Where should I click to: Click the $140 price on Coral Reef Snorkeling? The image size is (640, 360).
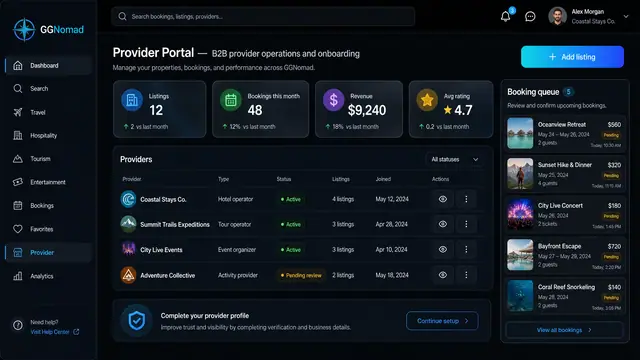tap(614, 287)
